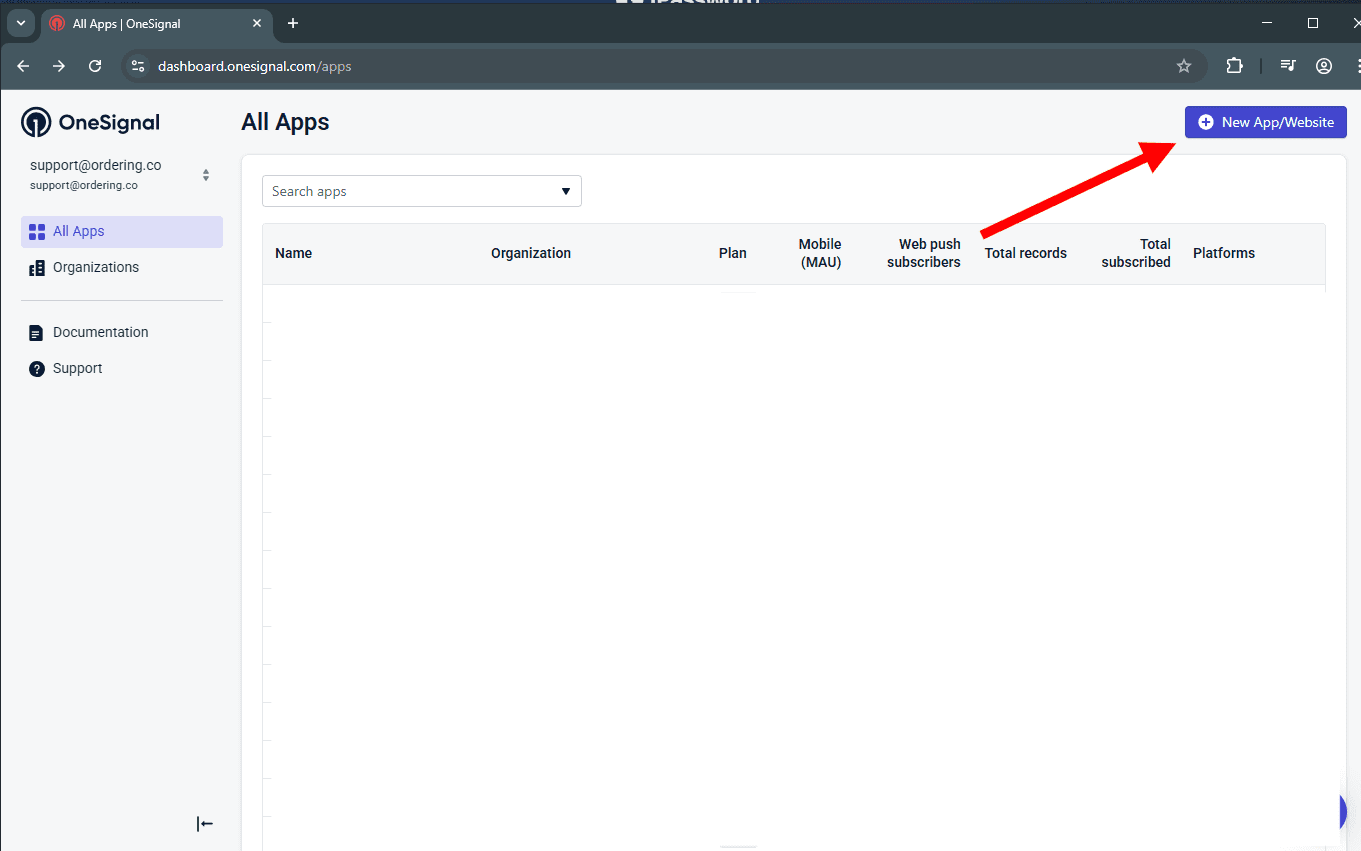Image resolution: width=1361 pixels, height=851 pixels.
Task: Open the Chrome profile icon
Action: pos(1324,66)
